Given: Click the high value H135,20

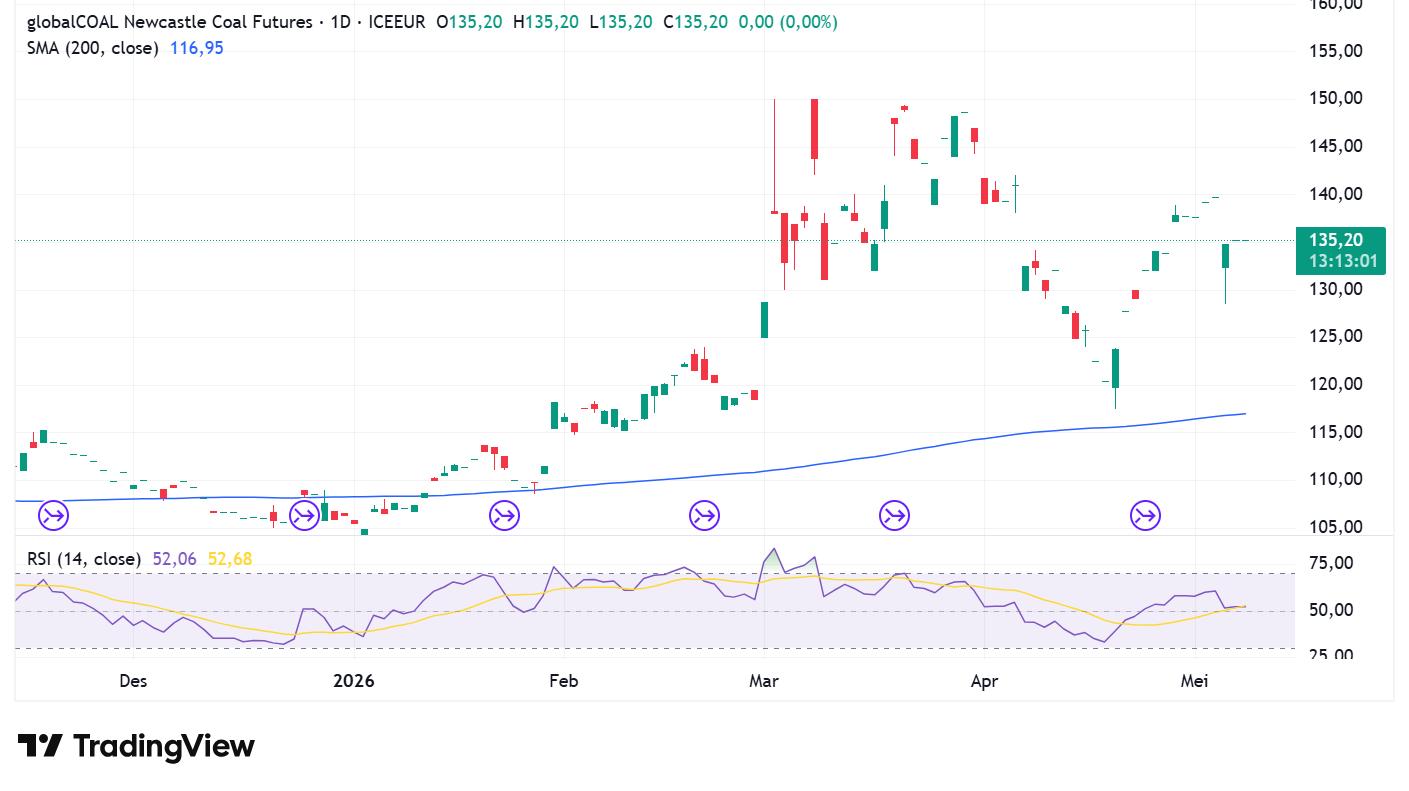Looking at the screenshot, I should tap(546, 22).
